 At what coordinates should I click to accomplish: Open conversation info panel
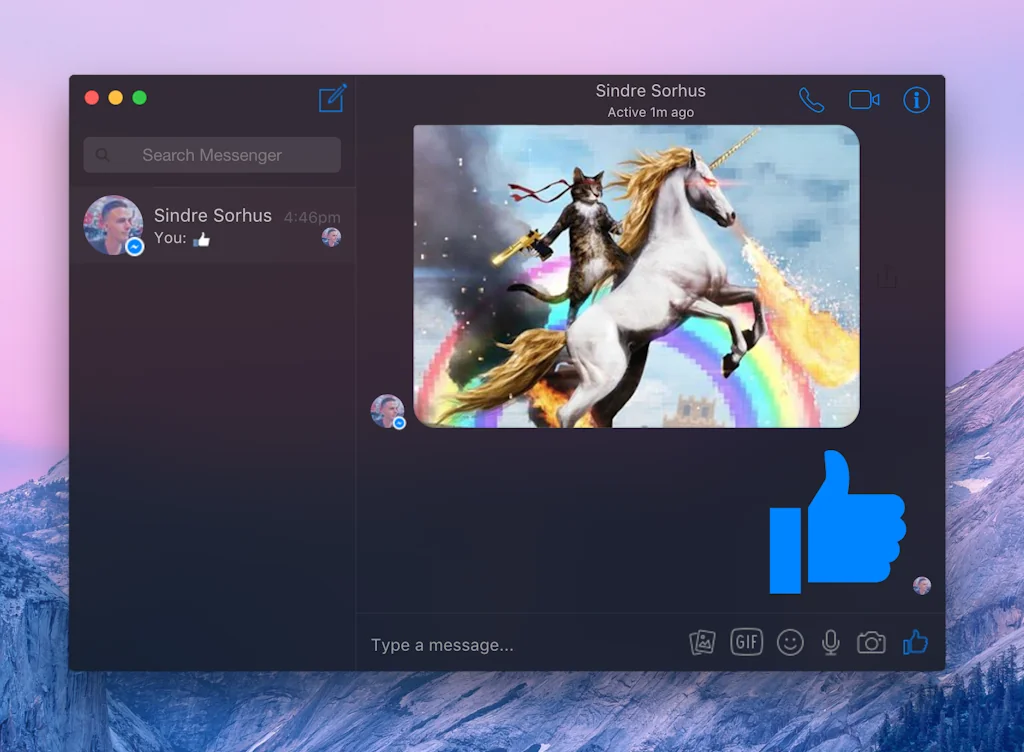click(916, 100)
